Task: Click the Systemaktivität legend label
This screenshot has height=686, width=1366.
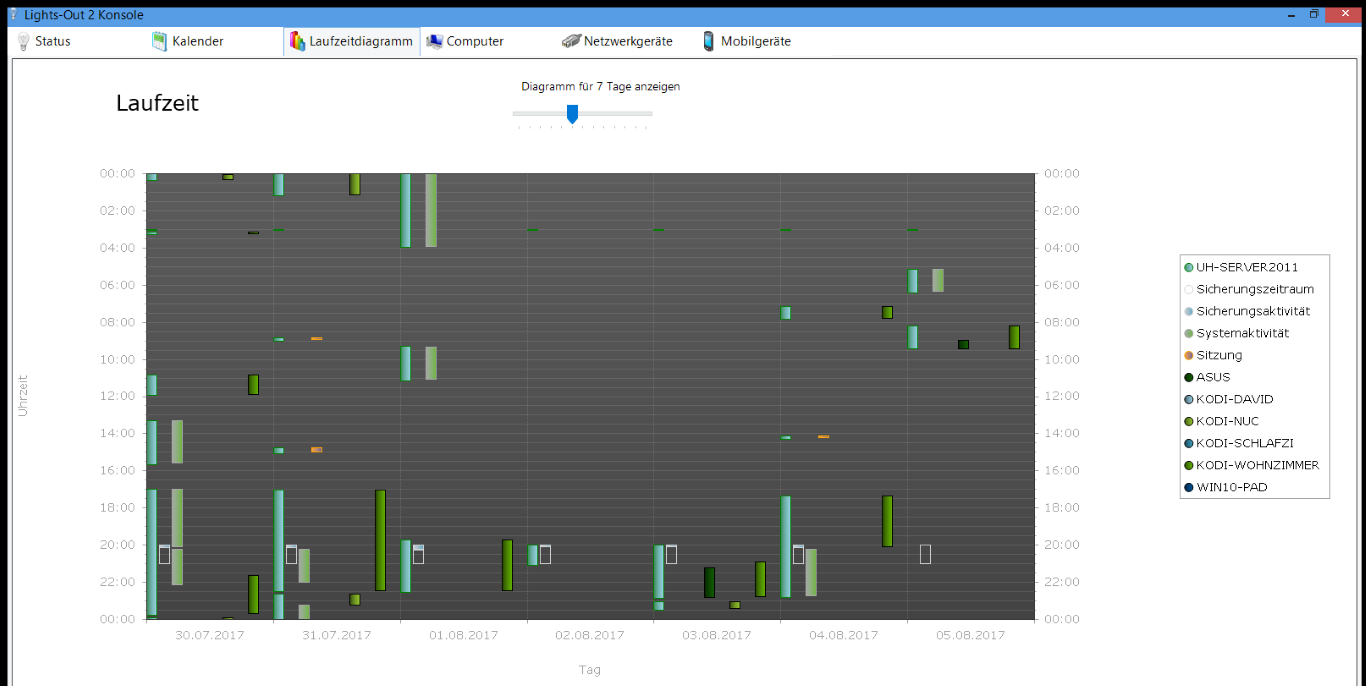Action: coord(1242,333)
